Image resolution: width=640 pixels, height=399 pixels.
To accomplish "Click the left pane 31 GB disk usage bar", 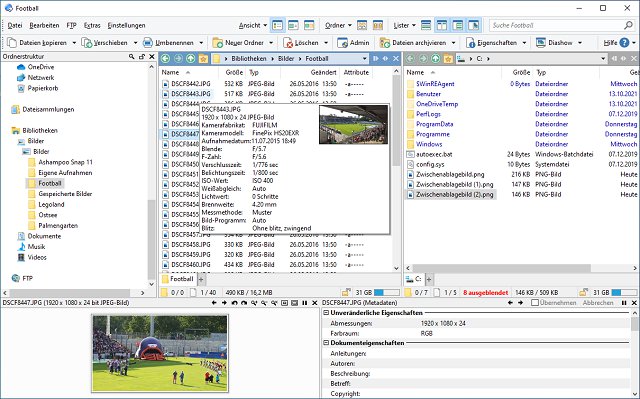I will pyautogui.click(x=387, y=293).
